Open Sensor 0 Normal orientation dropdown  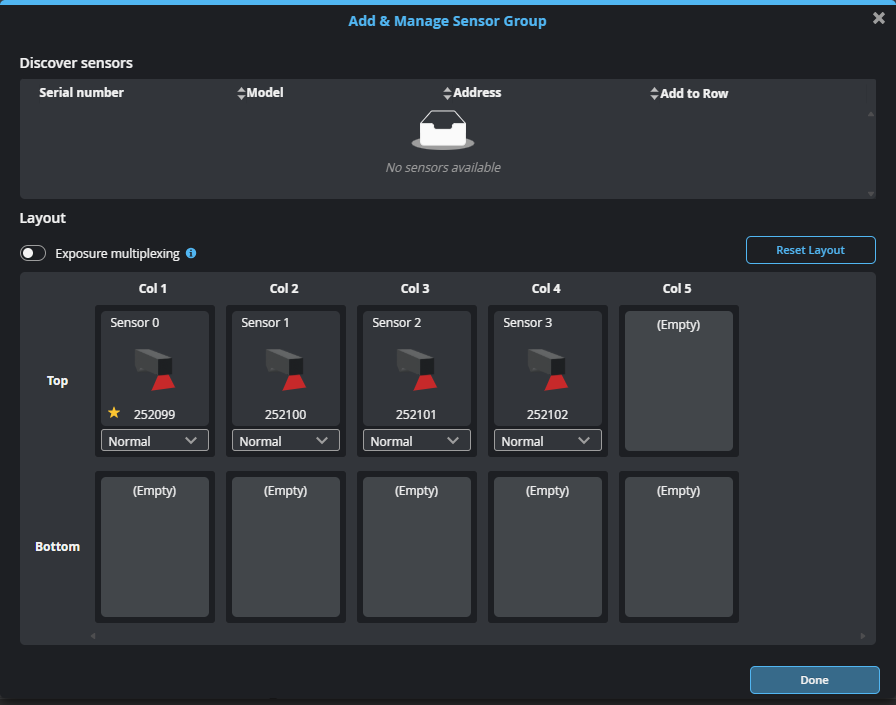(155, 441)
